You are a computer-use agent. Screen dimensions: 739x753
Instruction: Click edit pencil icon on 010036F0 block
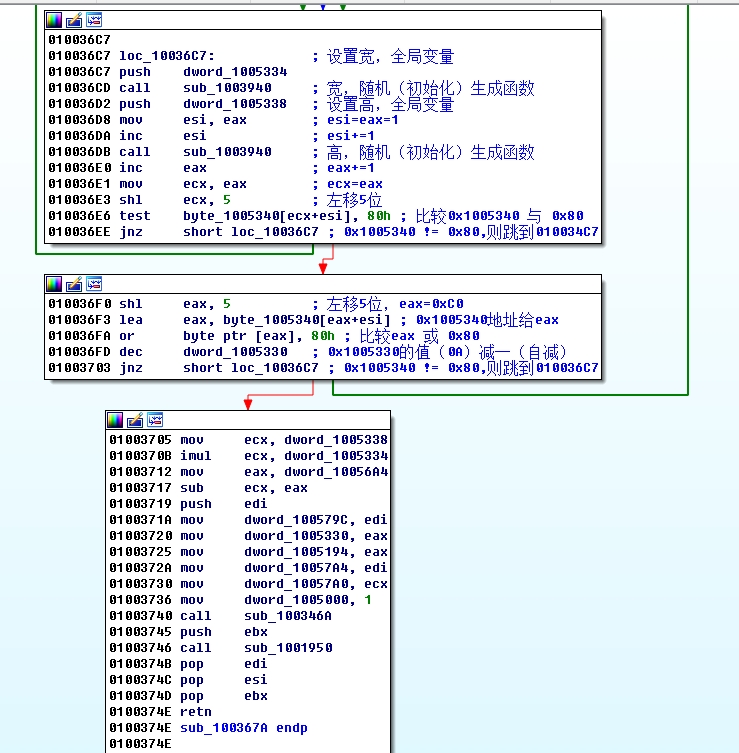point(74,284)
